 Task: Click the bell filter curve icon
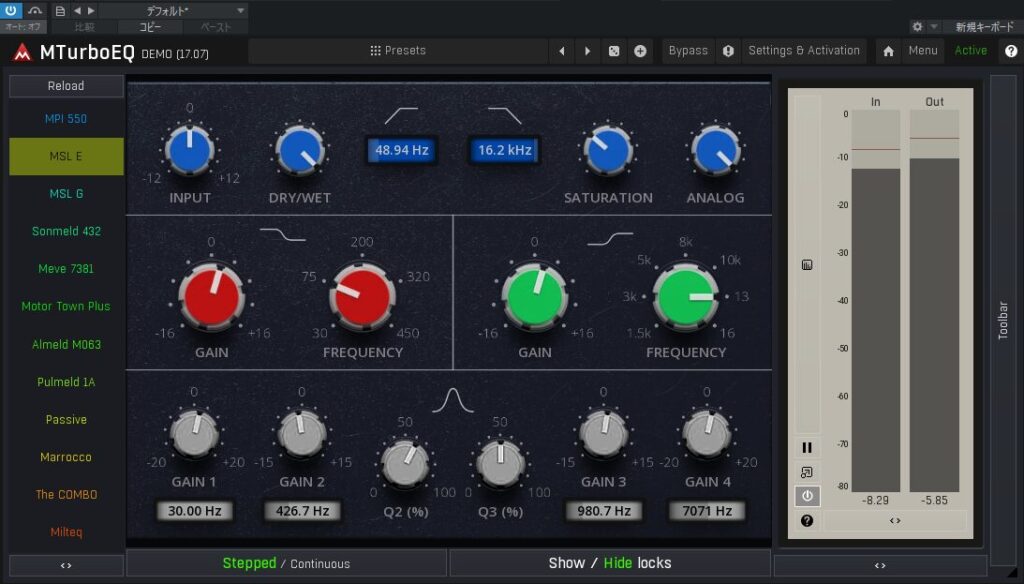click(452, 401)
